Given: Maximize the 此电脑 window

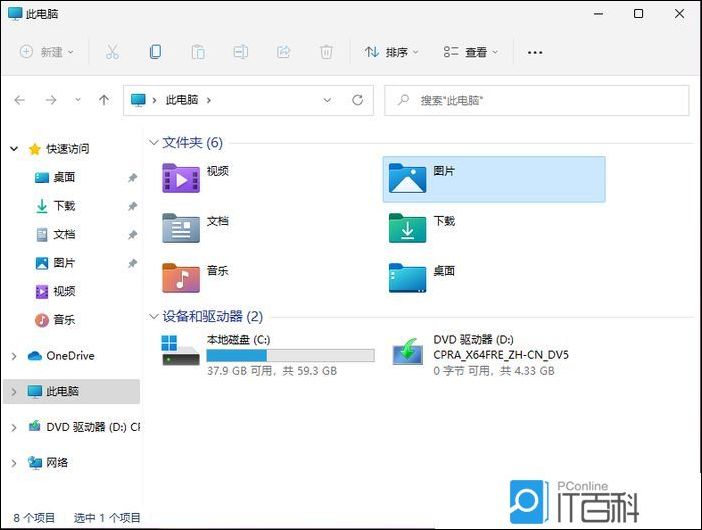Looking at the screenshot, I should tap(638, 14).
